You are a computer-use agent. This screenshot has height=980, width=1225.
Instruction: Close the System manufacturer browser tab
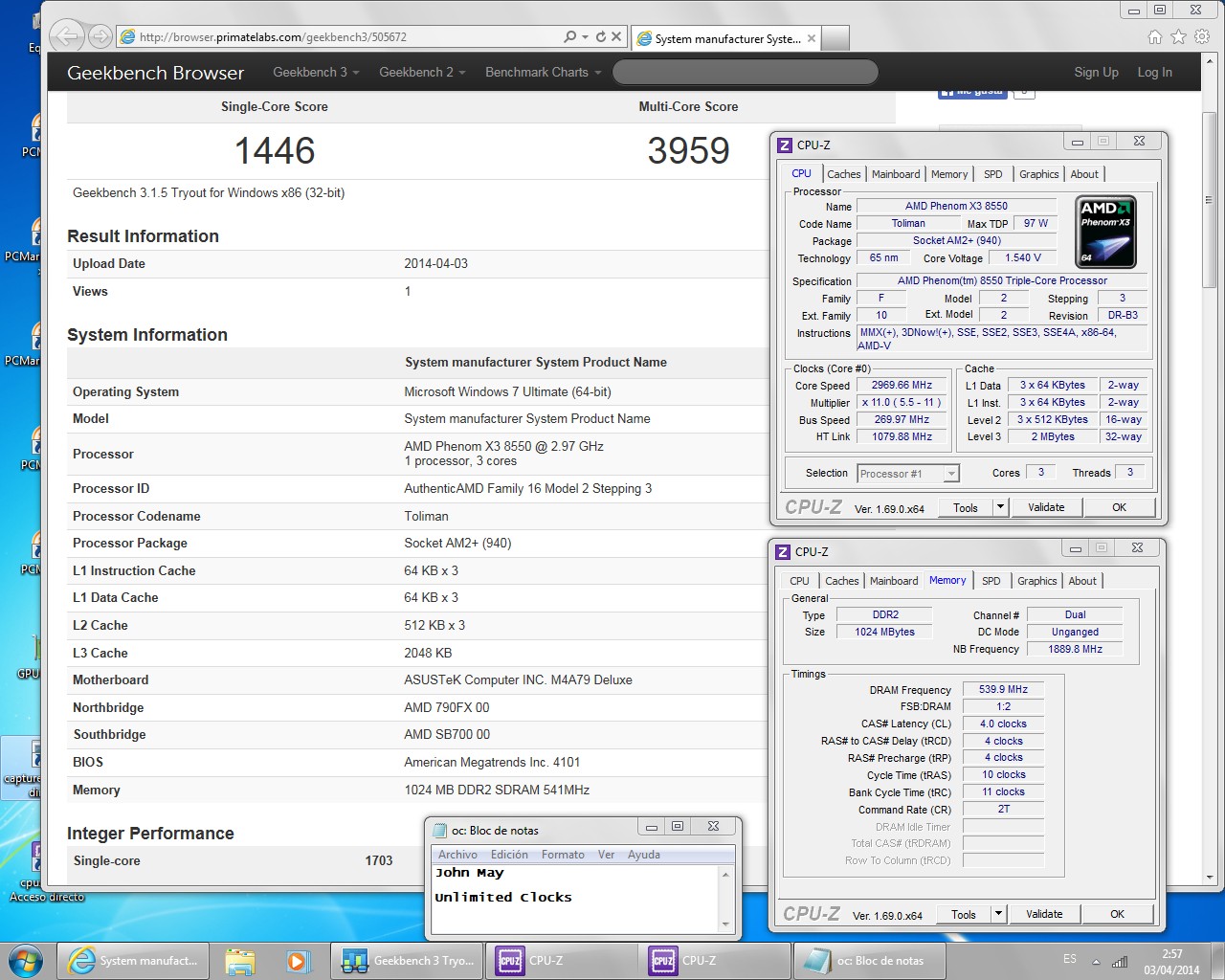(812, 38)
